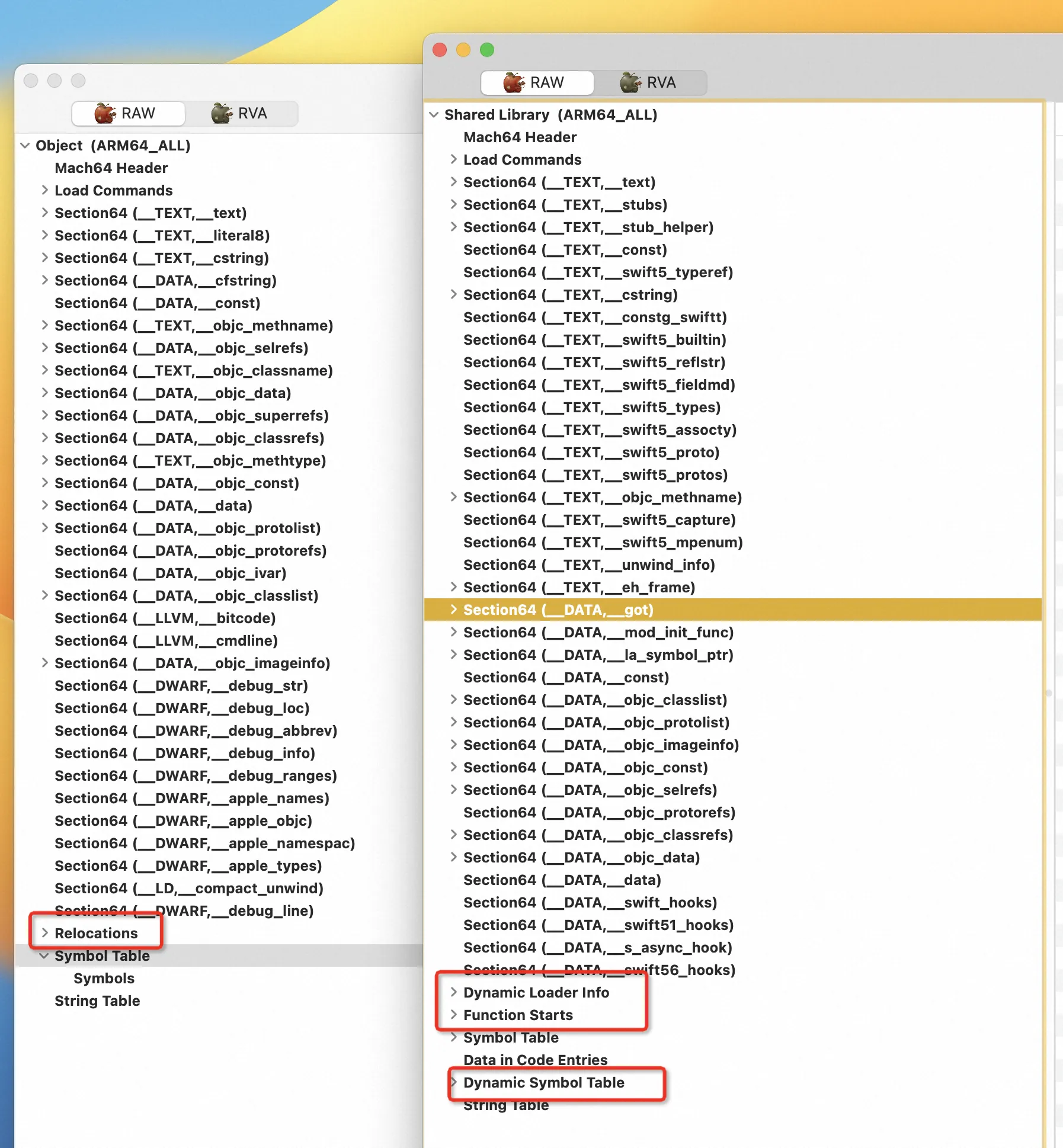Switch to RAW in the Shared Library window
The width and height of the screenshot is (1063, 1148).
pos(537,82)
